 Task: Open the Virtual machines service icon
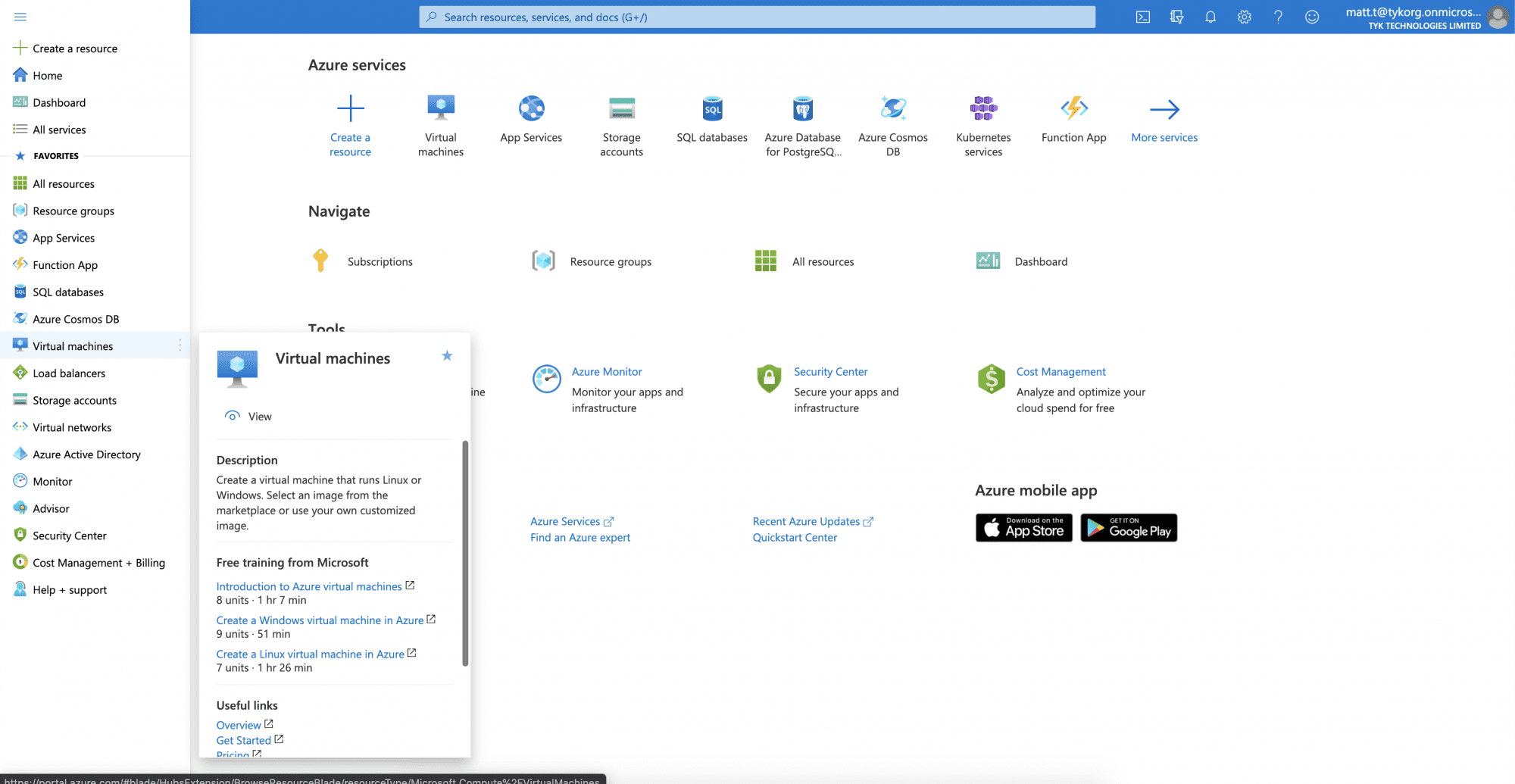[440, 108]
